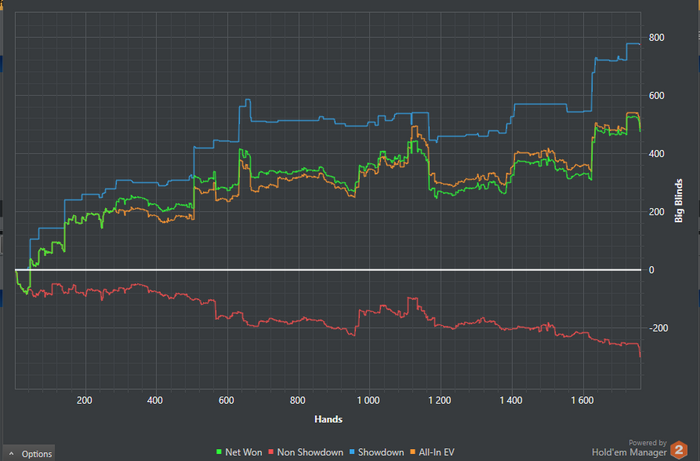
Task: Click the green Net Won legend swatch
Action: point(219,452)
